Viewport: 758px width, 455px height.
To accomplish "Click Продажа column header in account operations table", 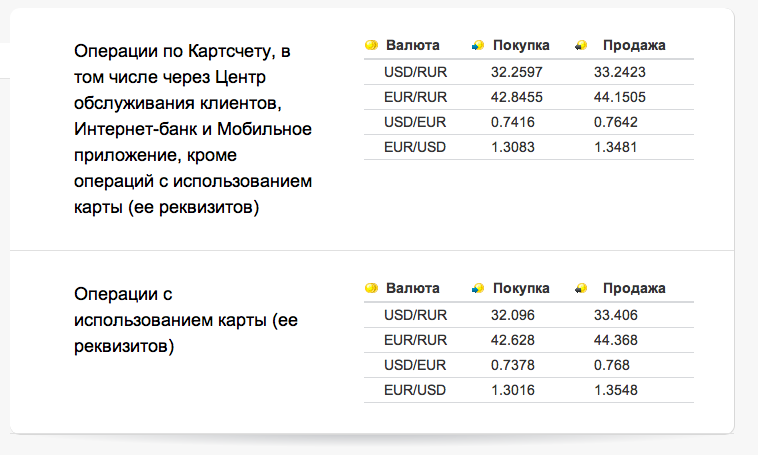I will coord(633,45).
